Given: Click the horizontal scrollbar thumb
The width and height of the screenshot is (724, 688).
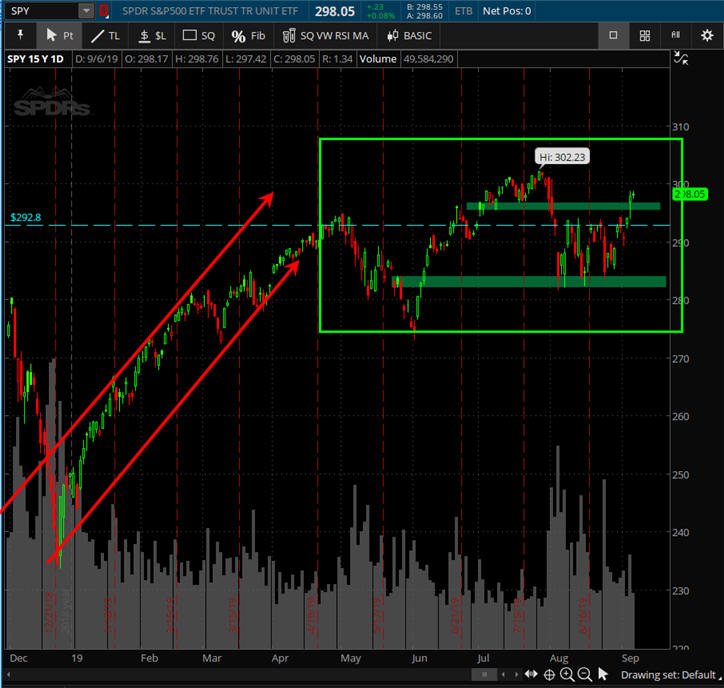Looking at the screenshot, I should pos(484,675).
